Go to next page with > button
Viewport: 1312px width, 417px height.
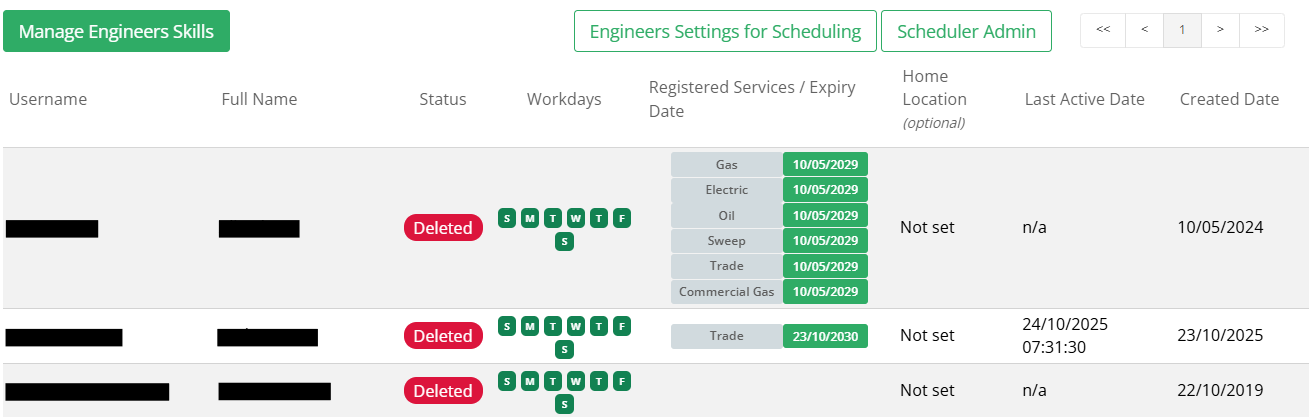[x=1220, y=30]
